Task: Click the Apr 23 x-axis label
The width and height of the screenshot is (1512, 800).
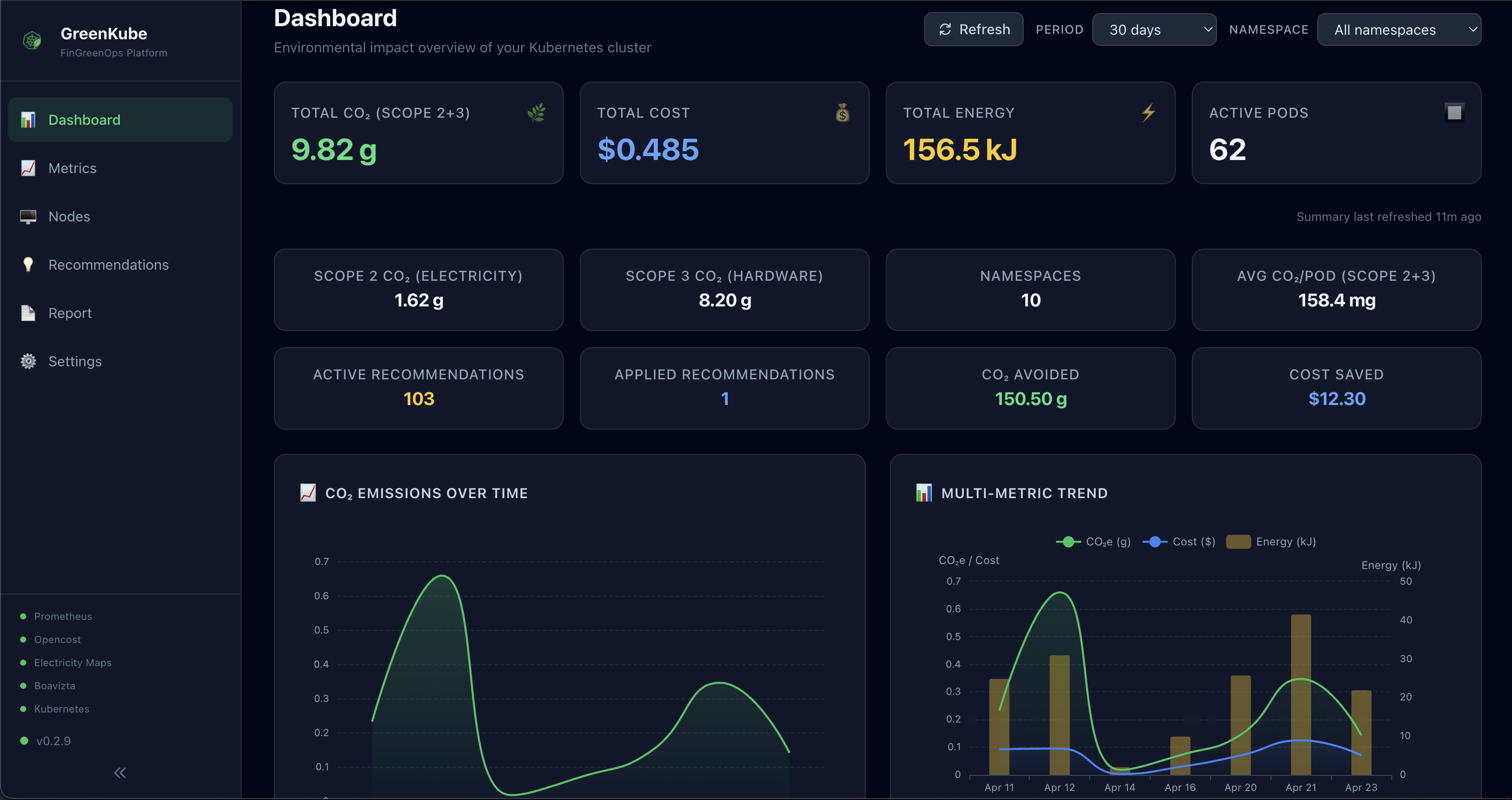Action: (1361, 787)
